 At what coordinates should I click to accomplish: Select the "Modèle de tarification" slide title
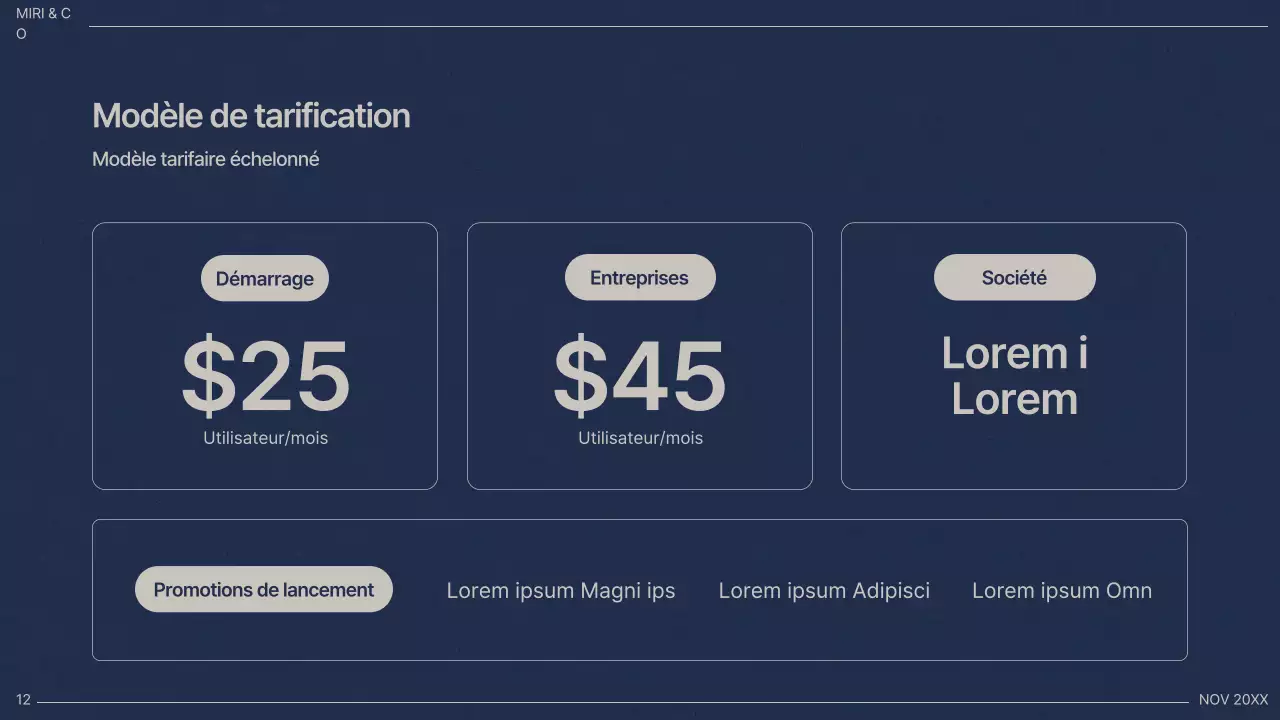click(x=251, y=116)
